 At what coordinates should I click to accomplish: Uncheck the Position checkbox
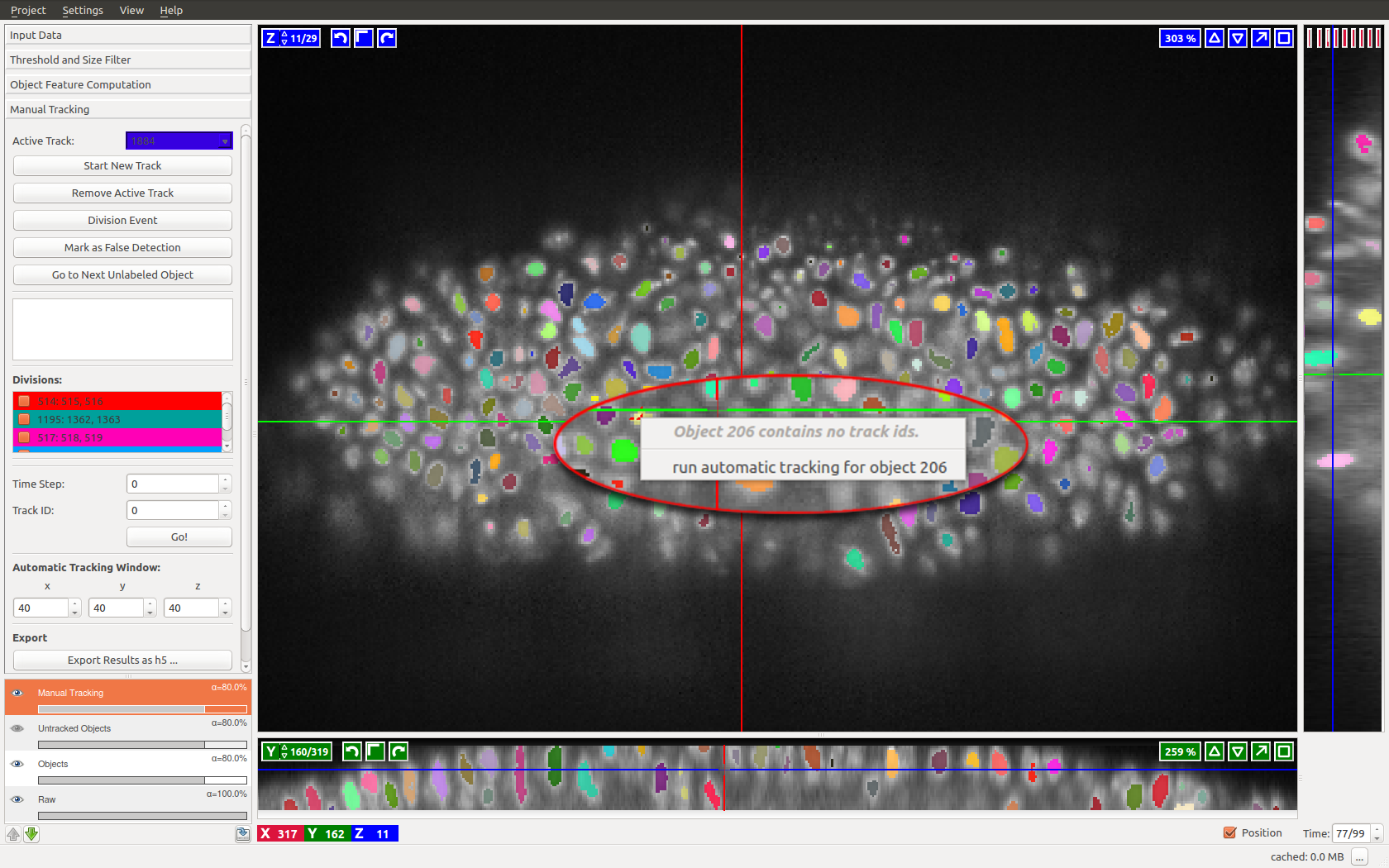tap(1230, 833)
